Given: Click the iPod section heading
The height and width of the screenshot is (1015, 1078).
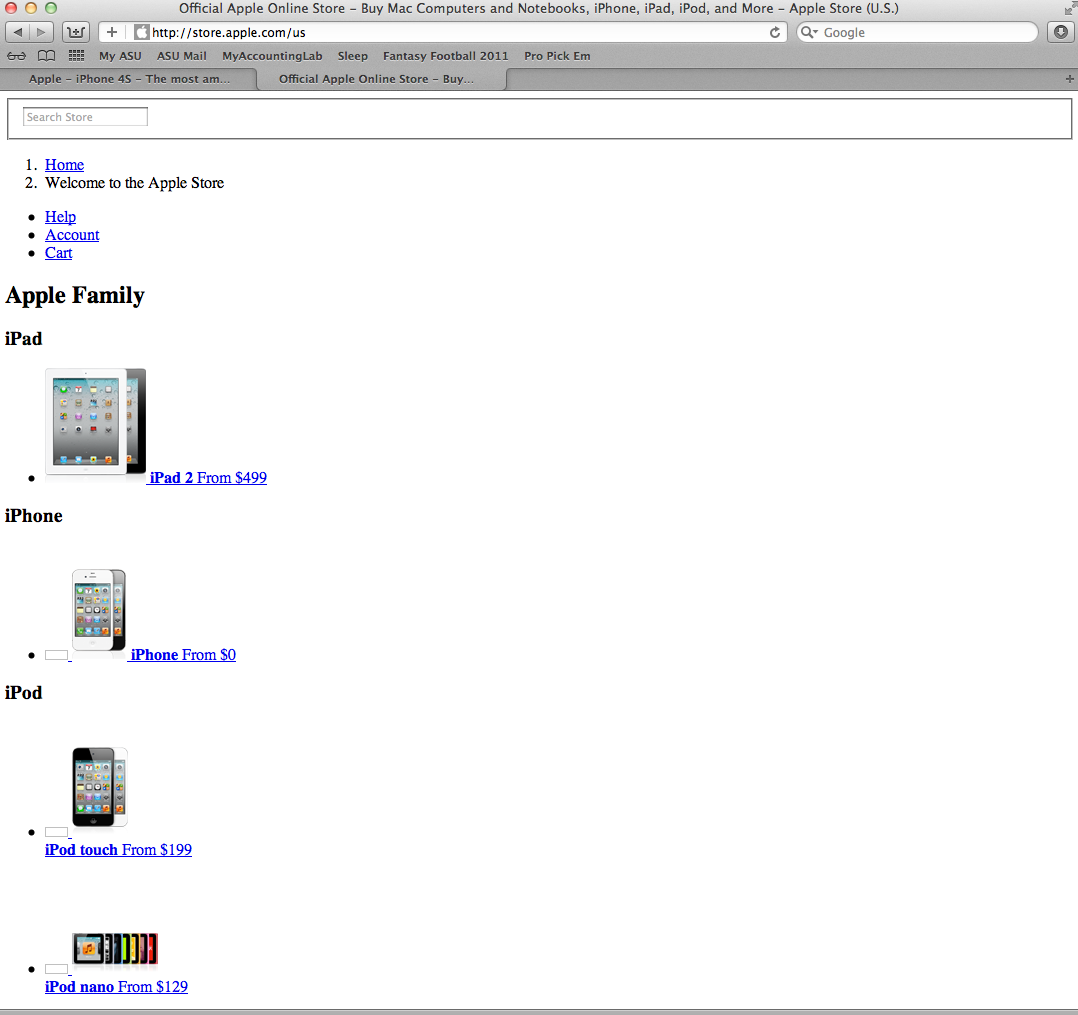Looking at the screenshot, I should click(23, 693).
